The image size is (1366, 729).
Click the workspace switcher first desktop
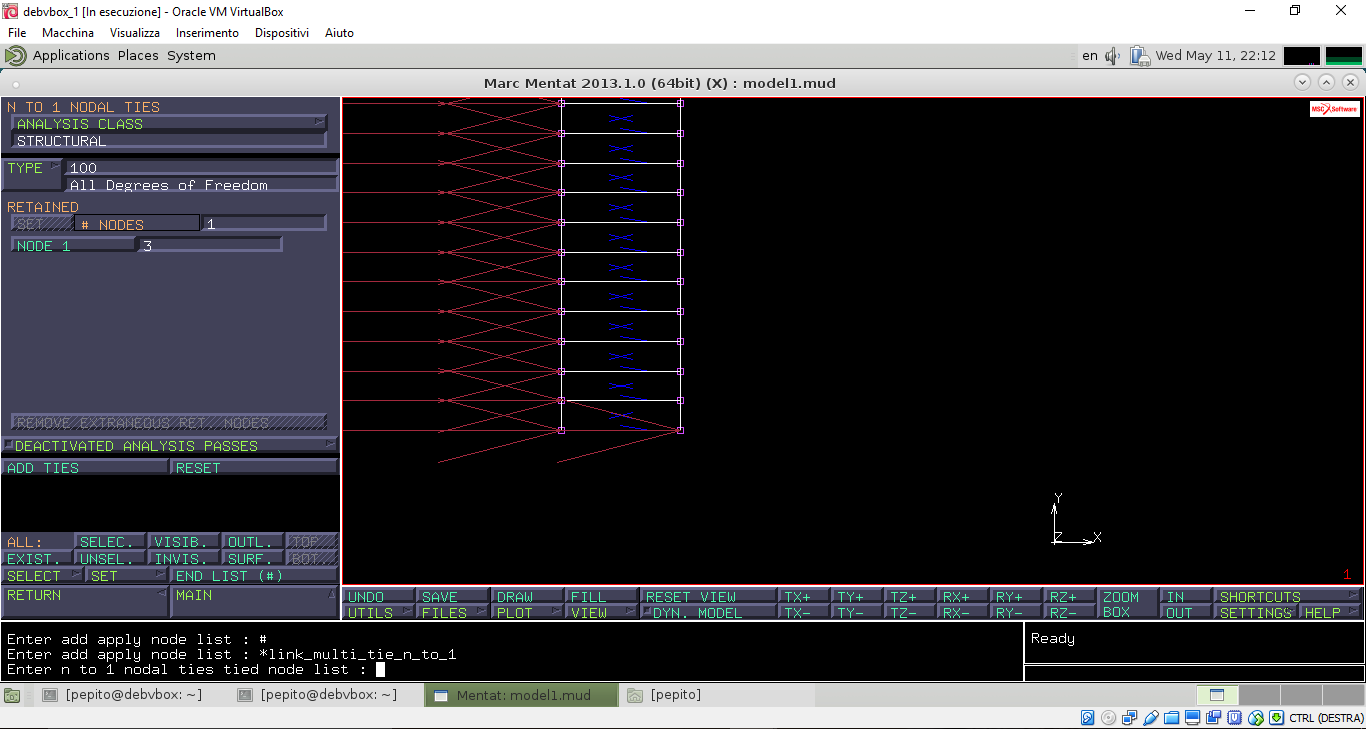pyautogui.click(x=1216, y=695)
